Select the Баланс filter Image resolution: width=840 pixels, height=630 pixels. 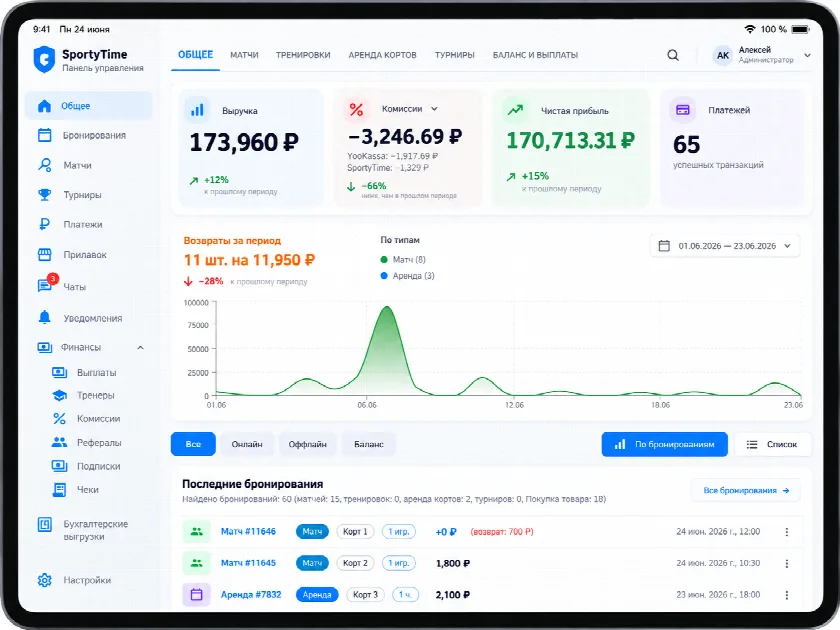tap(369, 444)
